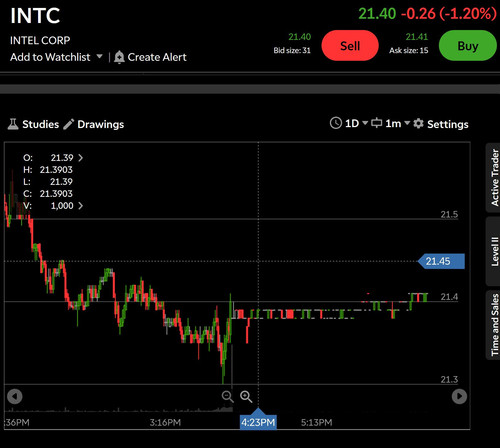Click the Create Alert link

pos(157,57)
